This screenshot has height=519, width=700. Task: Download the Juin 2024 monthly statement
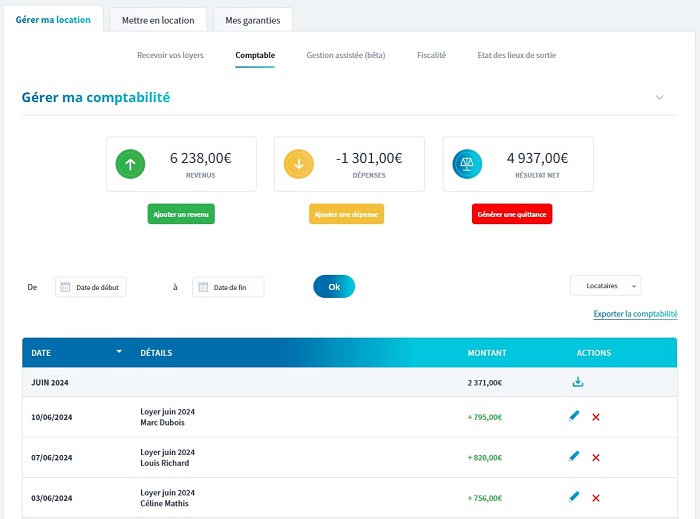577,382
